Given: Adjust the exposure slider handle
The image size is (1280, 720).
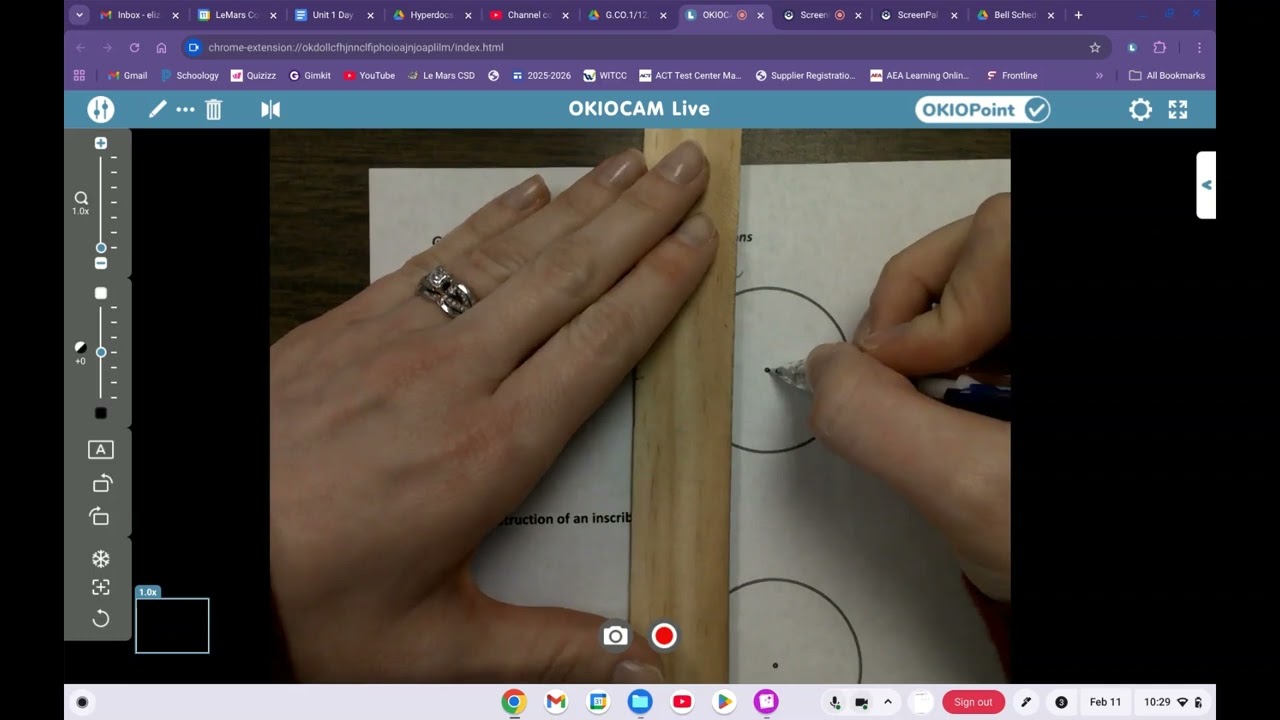Looking at the screenshot, I should point(101,352).
